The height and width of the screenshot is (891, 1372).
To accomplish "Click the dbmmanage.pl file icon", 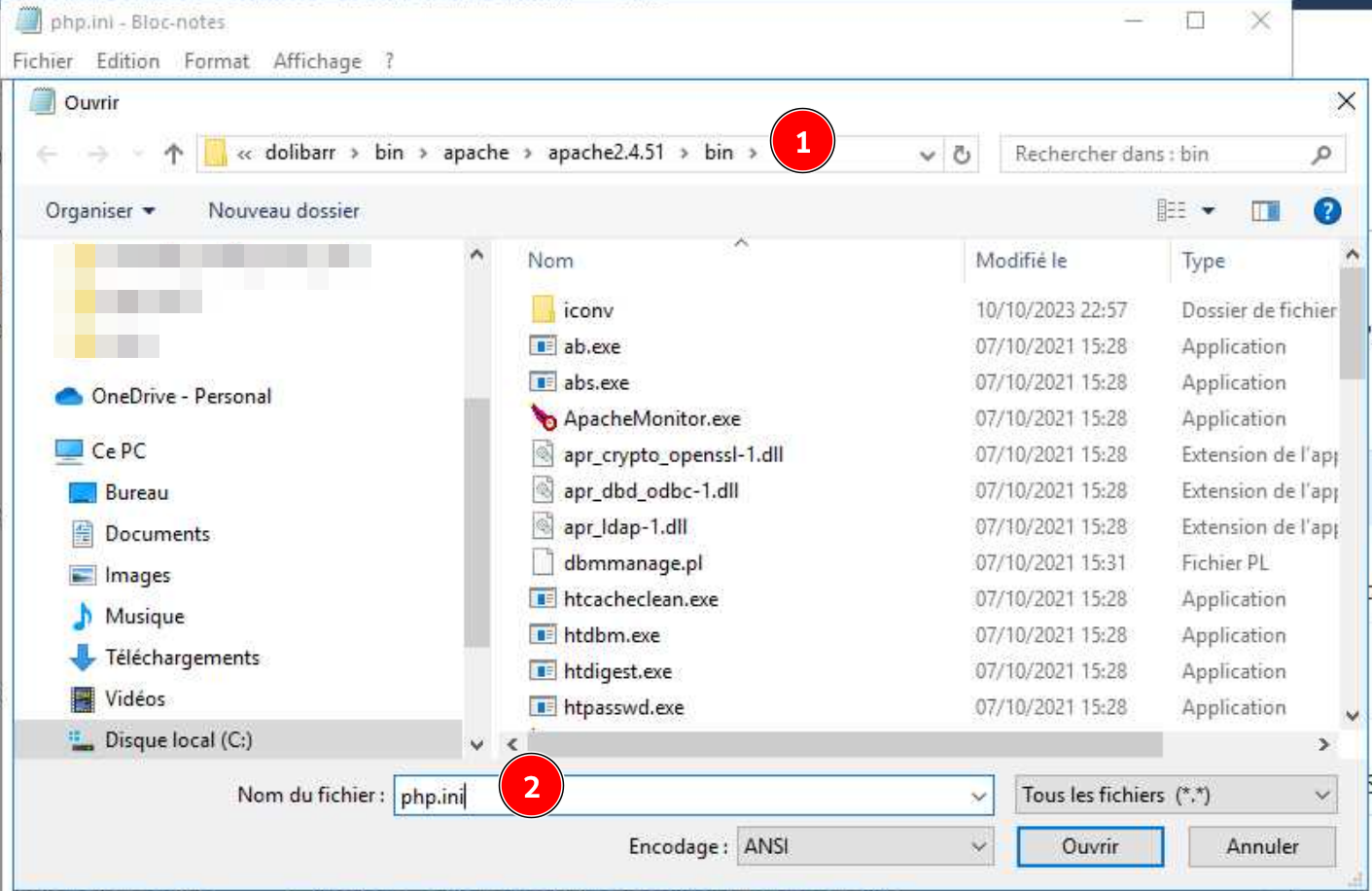I will (543, 562).
